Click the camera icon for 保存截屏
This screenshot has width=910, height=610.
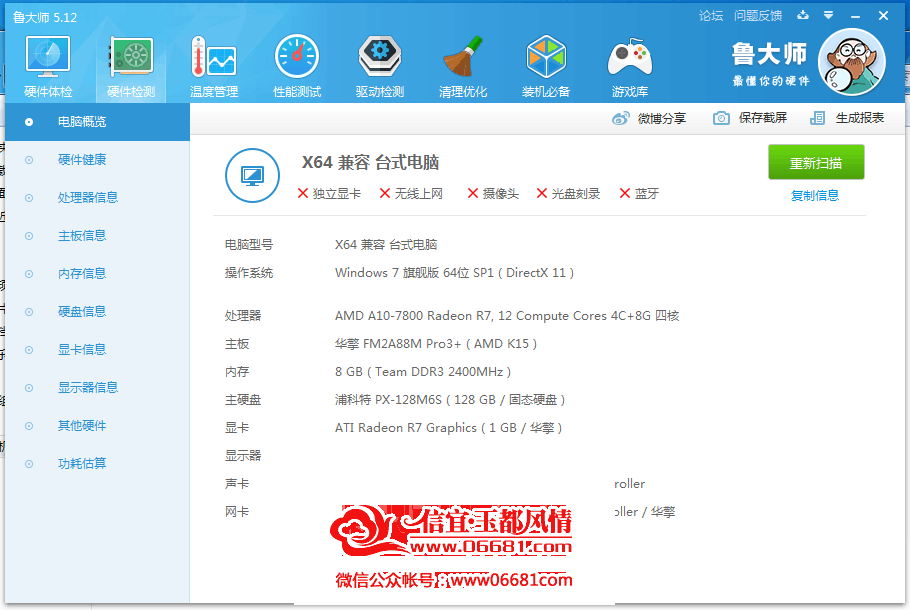pos(721,118)
